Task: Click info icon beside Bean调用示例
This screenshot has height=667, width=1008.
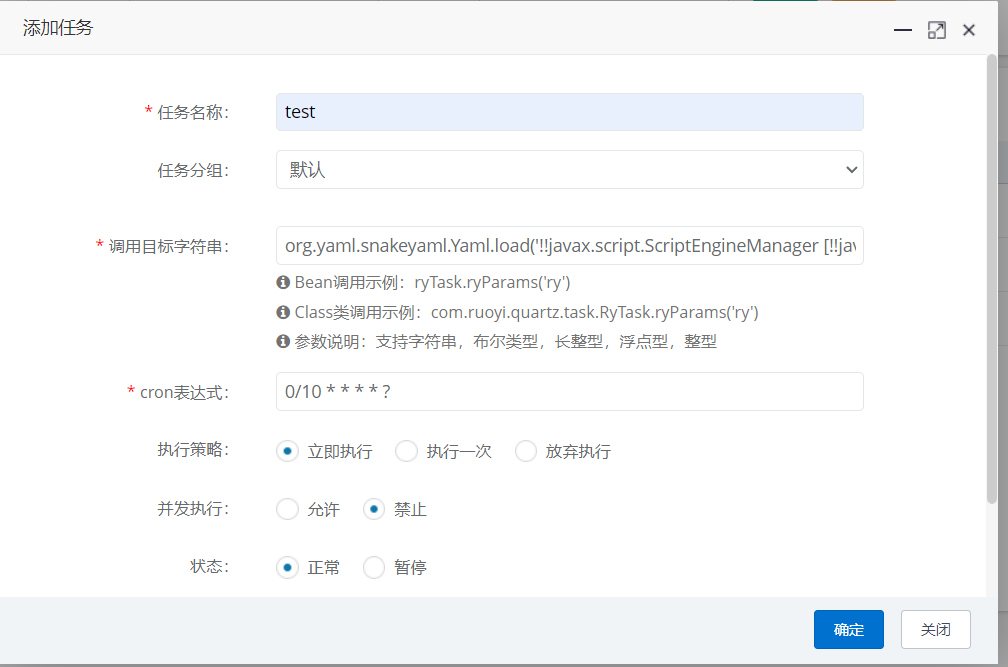Action: [x=283, y=282]
